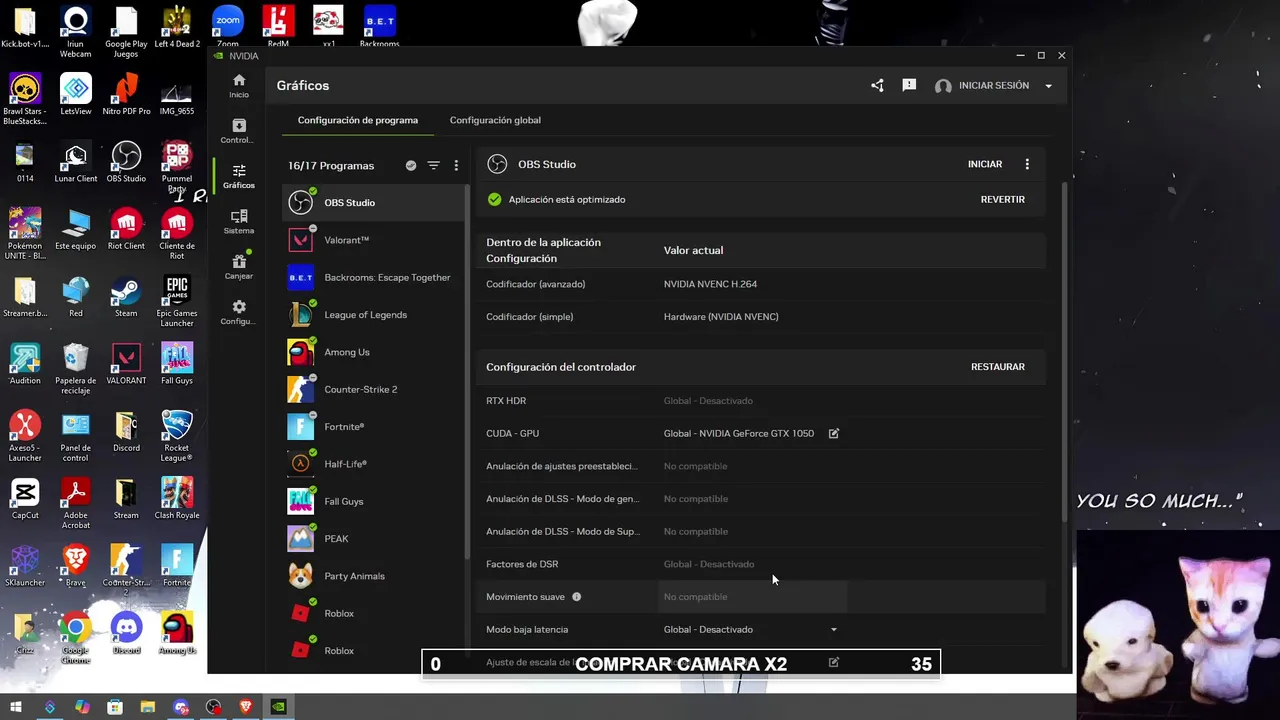Open three-dot menu beside 16/17 Programas
This screenshot has height=720, width=1280.
pos(456,166)
